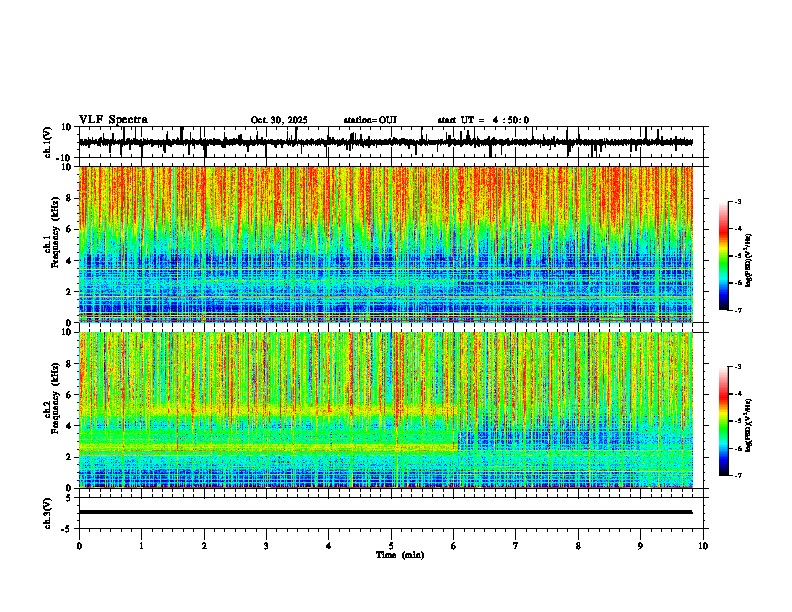Screen dimensions: 792x612
Task: Click time axis tick label '0'
Action: click(x=79, y=546)
